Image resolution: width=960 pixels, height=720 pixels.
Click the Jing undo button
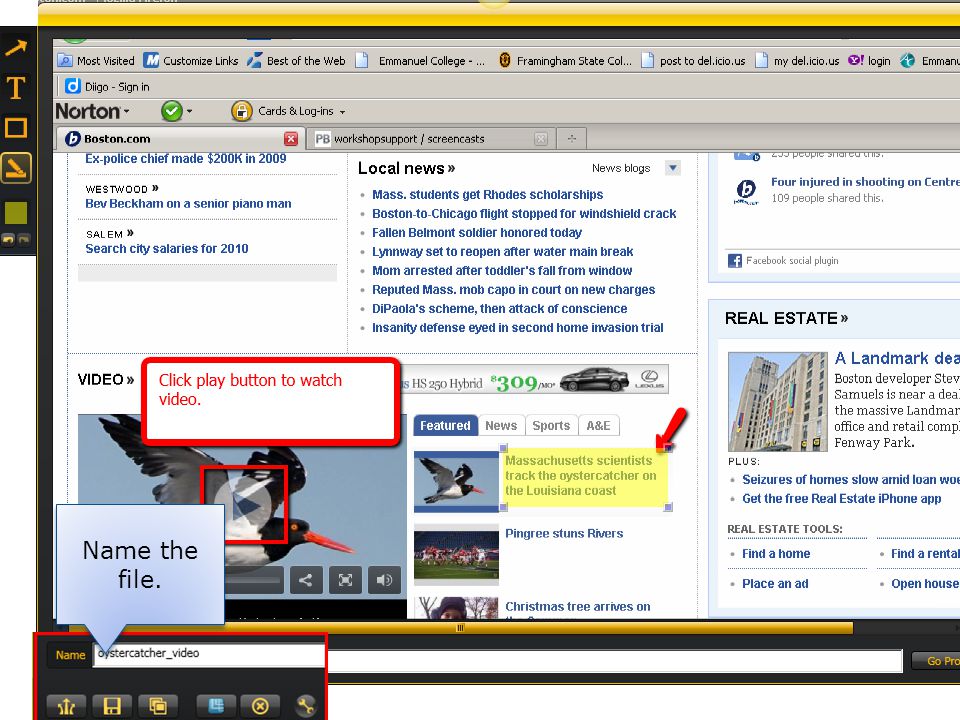click(9, 239)
